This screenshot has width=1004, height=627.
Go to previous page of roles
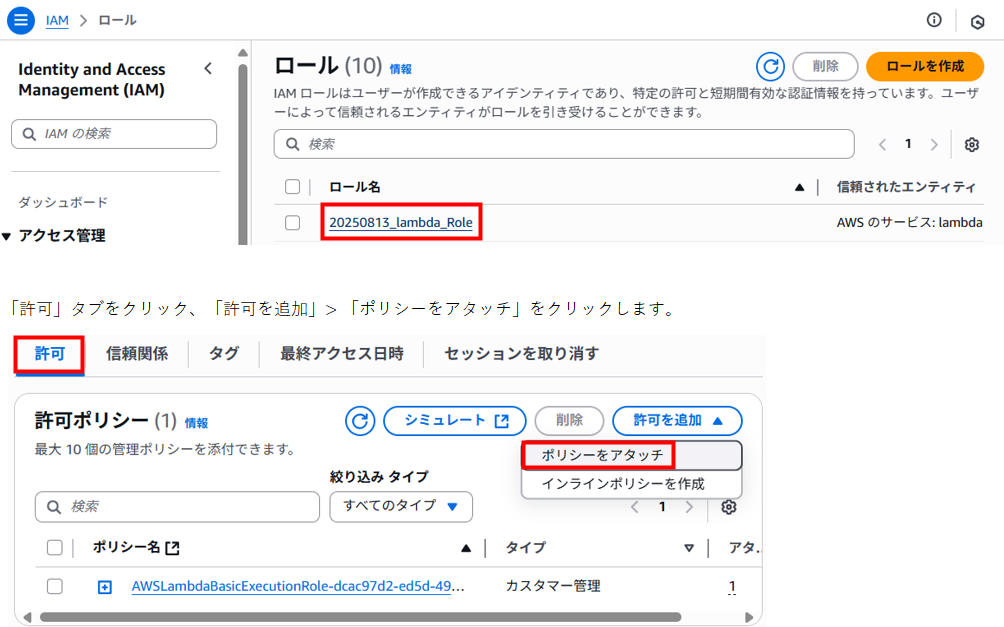point(882,145)
